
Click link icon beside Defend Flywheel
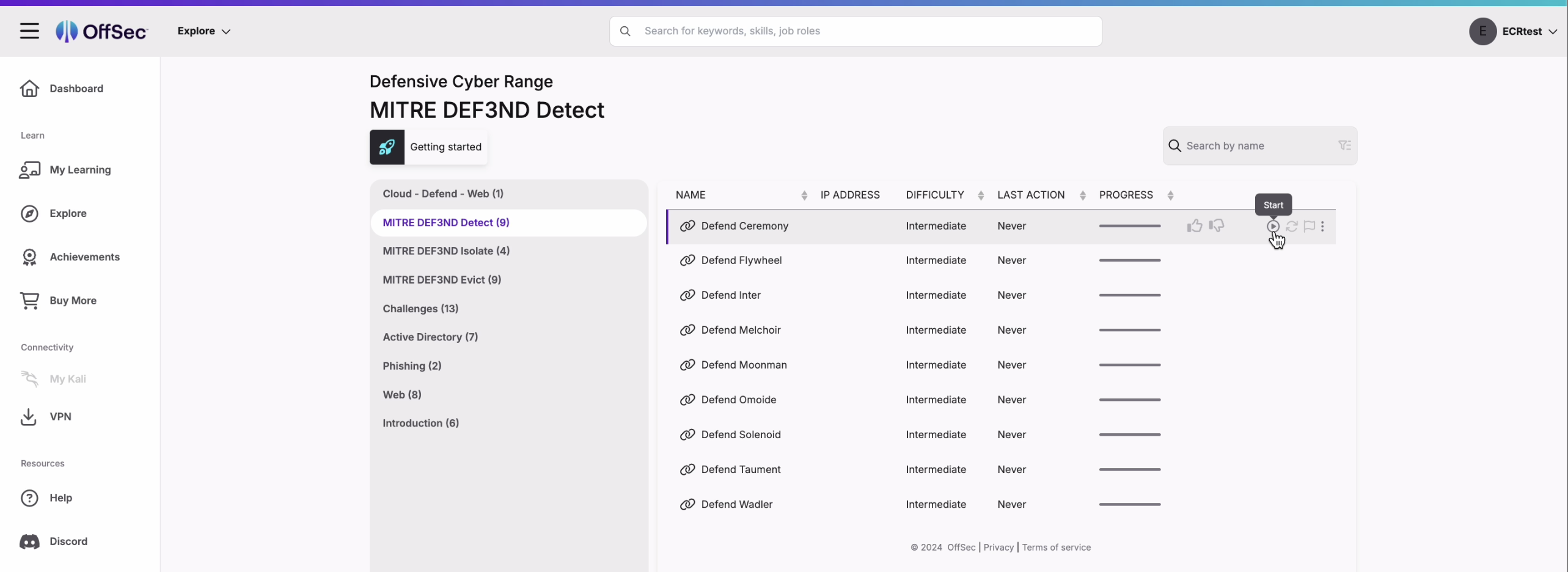[x=687, y=260]
